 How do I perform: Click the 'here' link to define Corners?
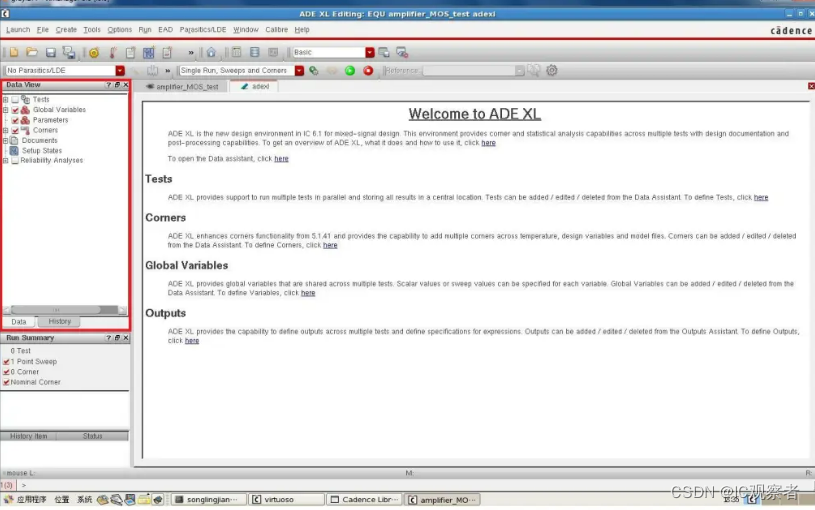point(330,245)
